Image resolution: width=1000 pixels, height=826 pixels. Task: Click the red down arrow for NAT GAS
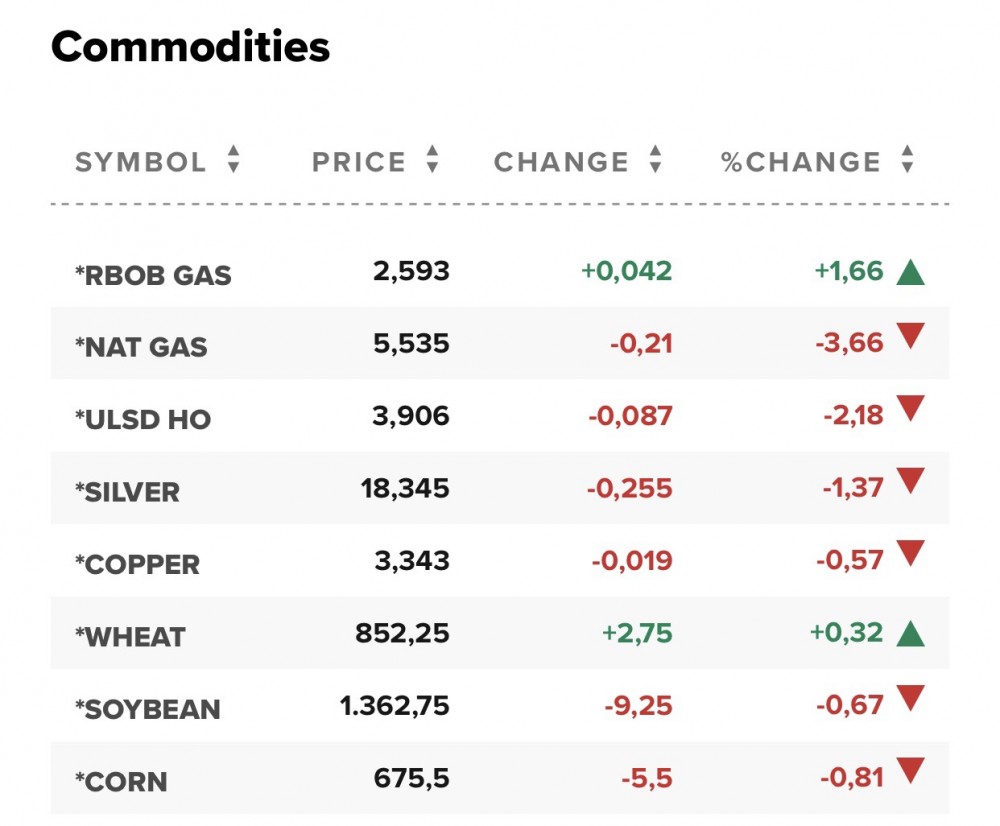click(x=910, y=337)
